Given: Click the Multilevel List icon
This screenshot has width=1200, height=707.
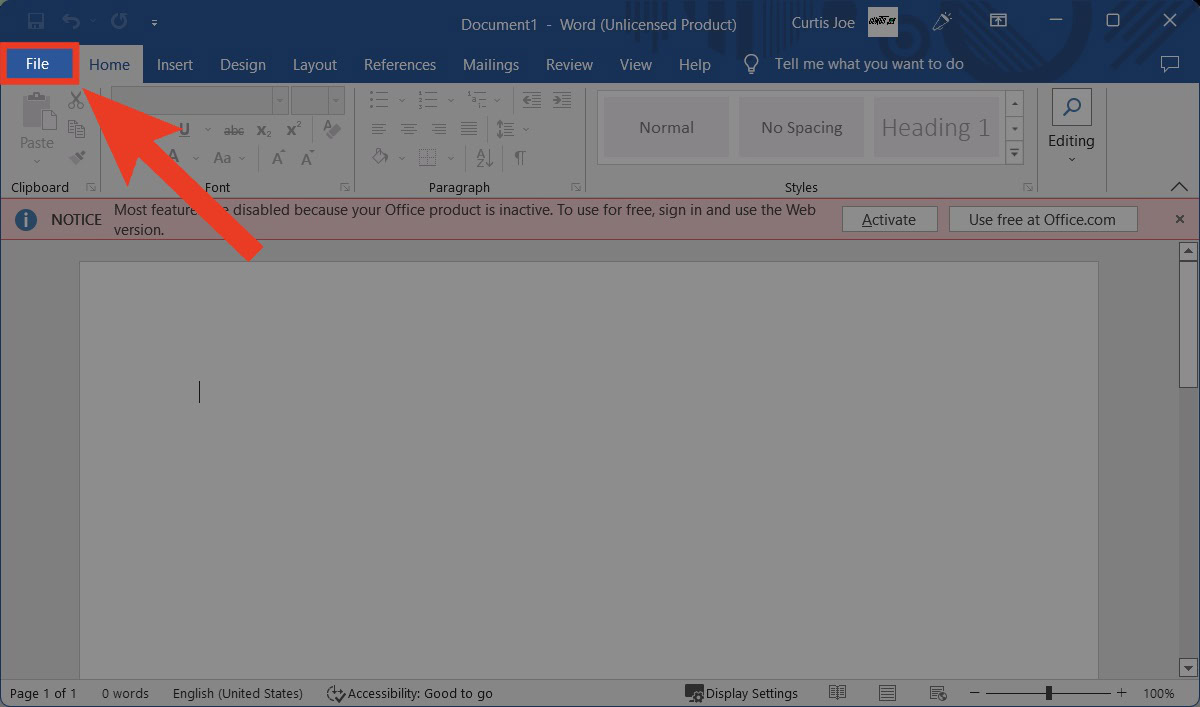Looking at the screenshot, I should pos(477,100).
